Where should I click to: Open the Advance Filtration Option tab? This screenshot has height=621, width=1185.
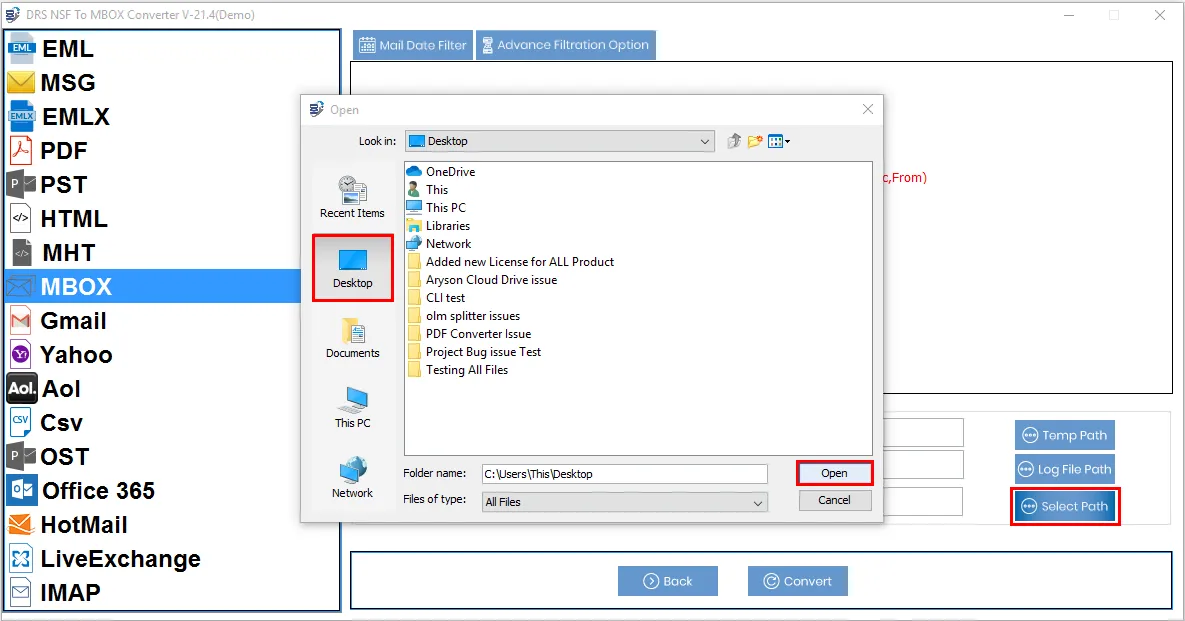[x=565, y=45]
